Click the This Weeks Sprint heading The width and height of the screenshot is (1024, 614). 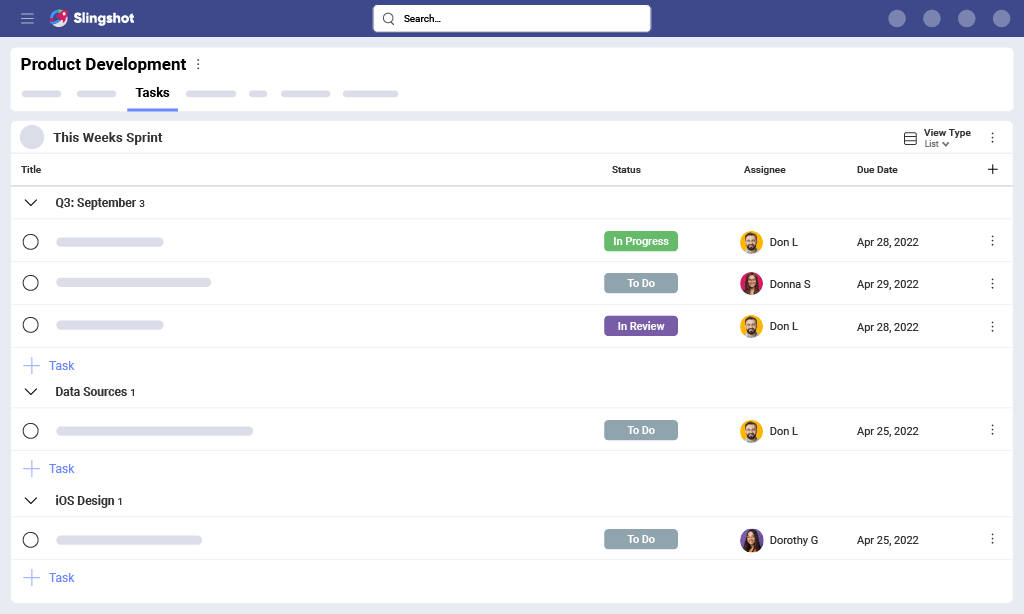tap(108, 138)
